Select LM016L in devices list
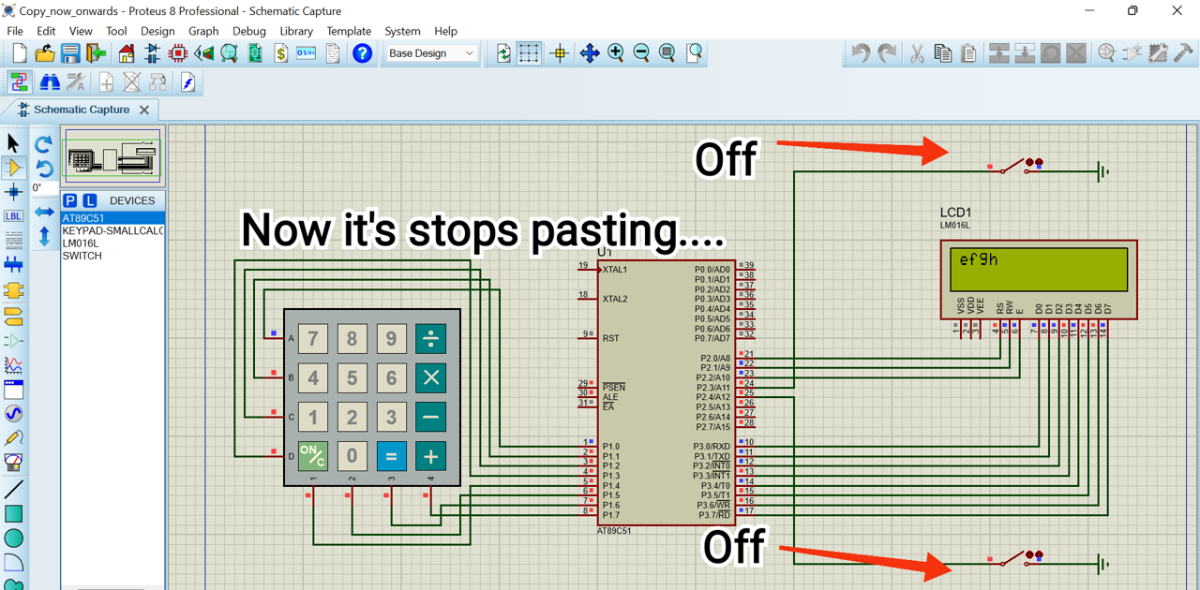Image resolution: width=1200 pixels, height=590 pixels. [112, 243]
